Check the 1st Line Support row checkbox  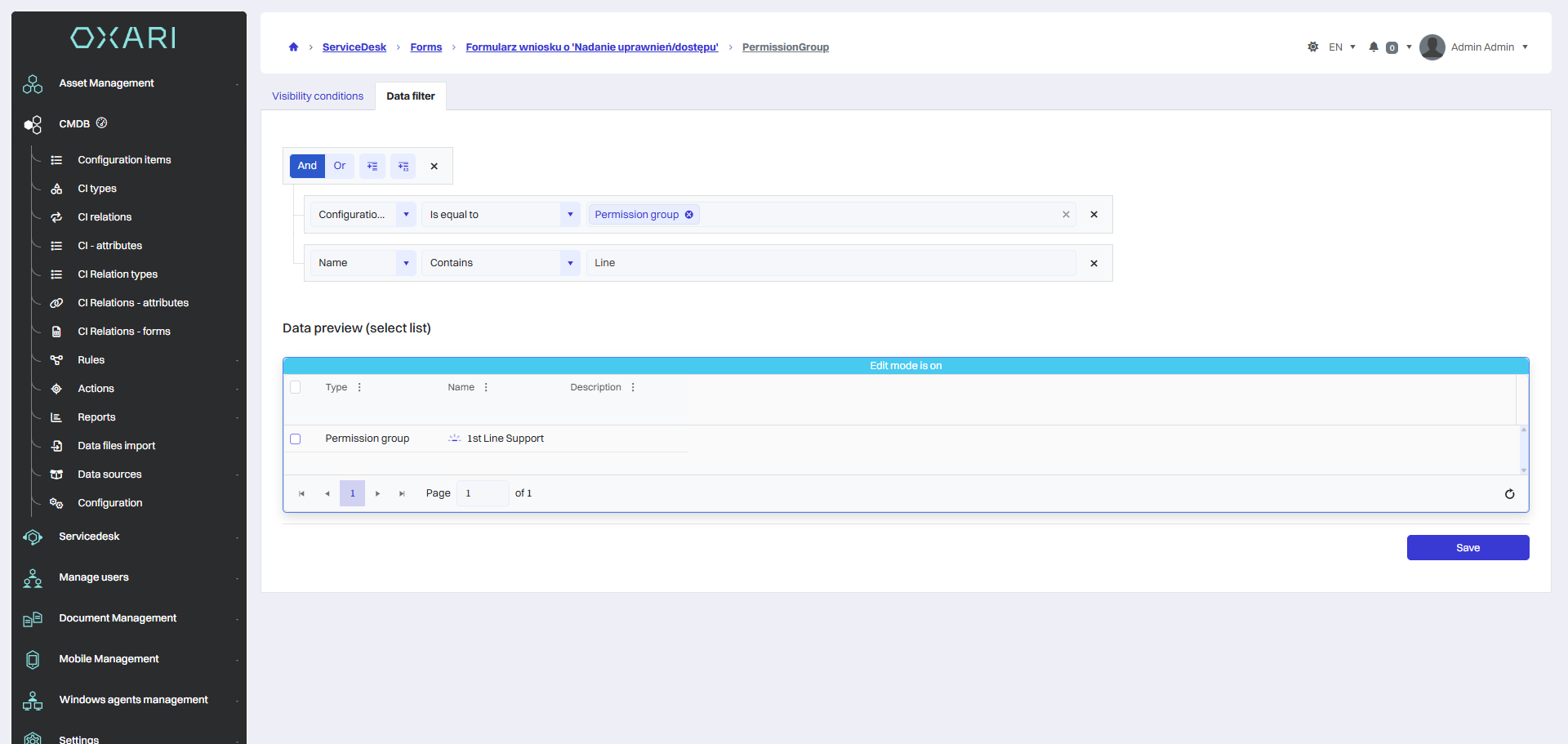pos(296,439)
